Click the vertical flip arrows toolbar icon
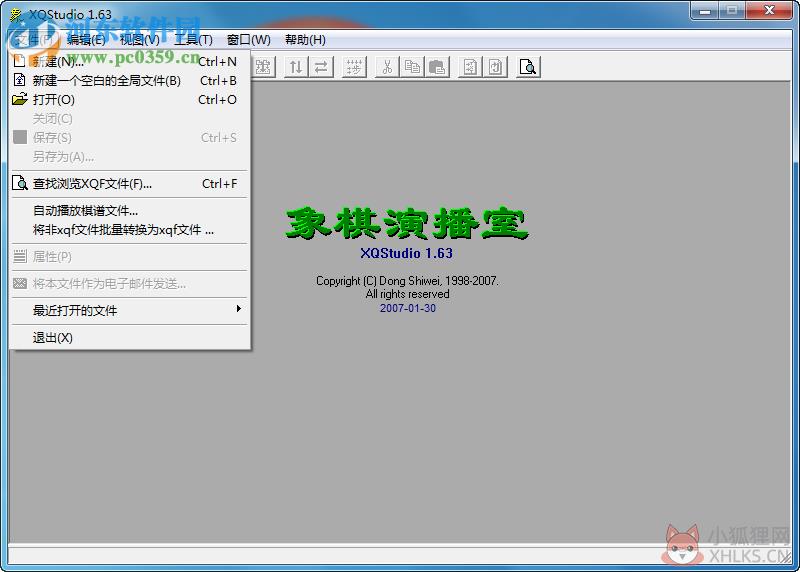This screenshot has height=572, width=800. pyautogui.click(x=296, y=67)
